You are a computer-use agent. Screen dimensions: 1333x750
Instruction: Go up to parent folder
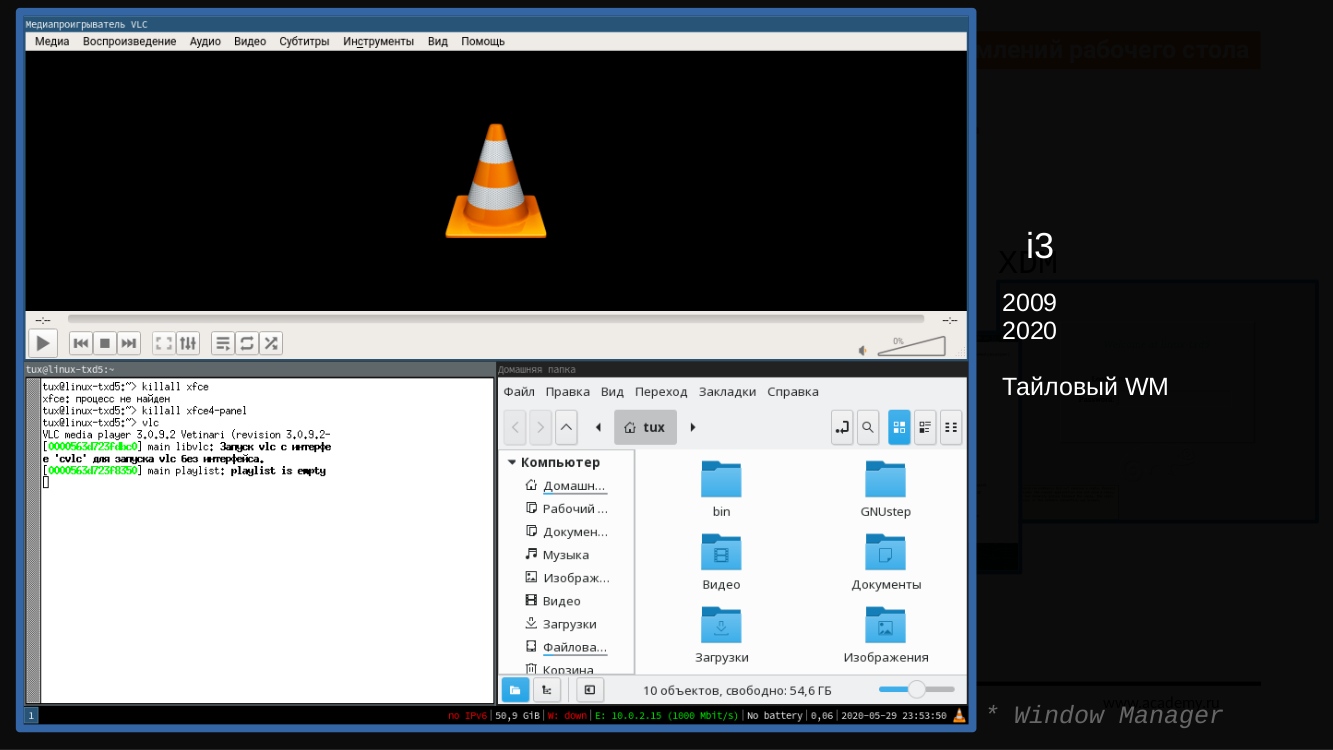click(x=566, y=427)
